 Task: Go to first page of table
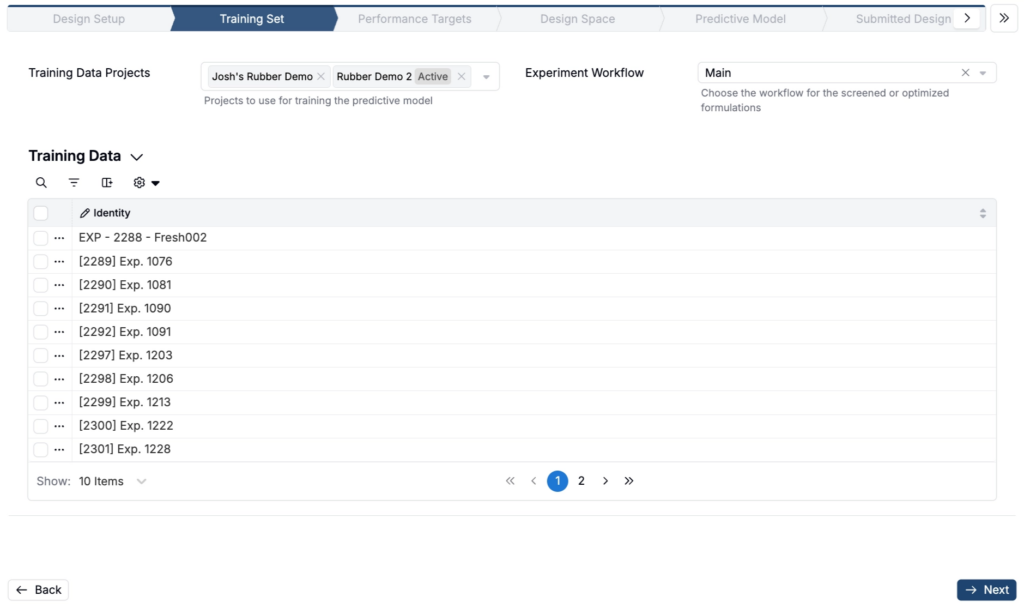tap(510, 481)
